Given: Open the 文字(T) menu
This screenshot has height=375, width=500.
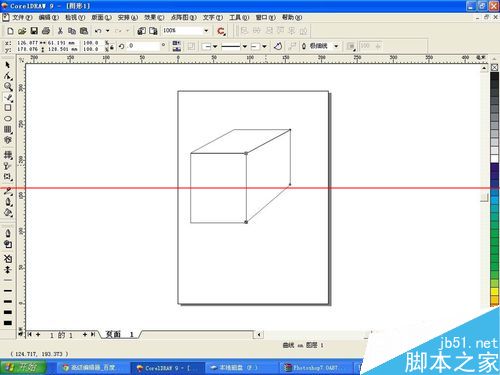Looking at the screenshot, I should (x=213, y=17).
